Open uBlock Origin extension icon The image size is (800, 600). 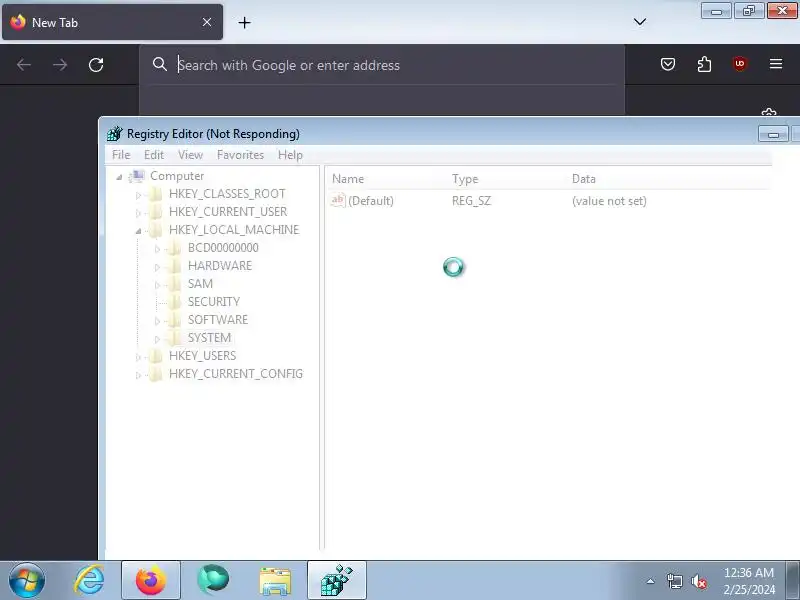click(x=740, y=64)
